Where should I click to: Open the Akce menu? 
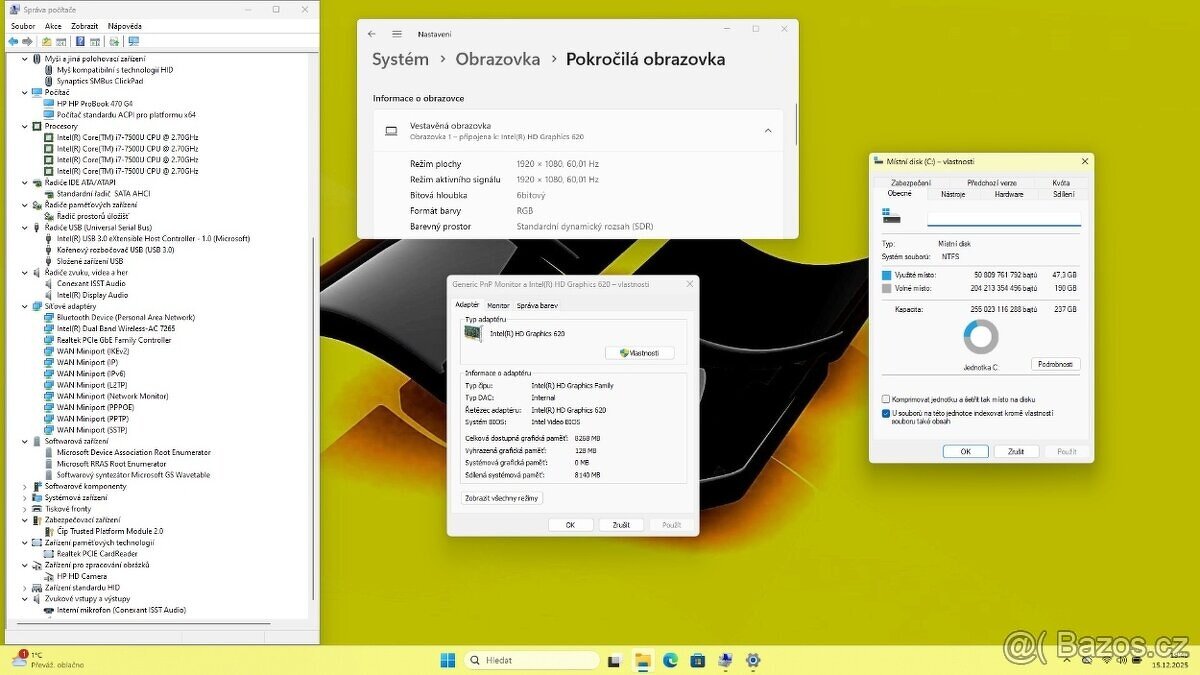[53, 26]
